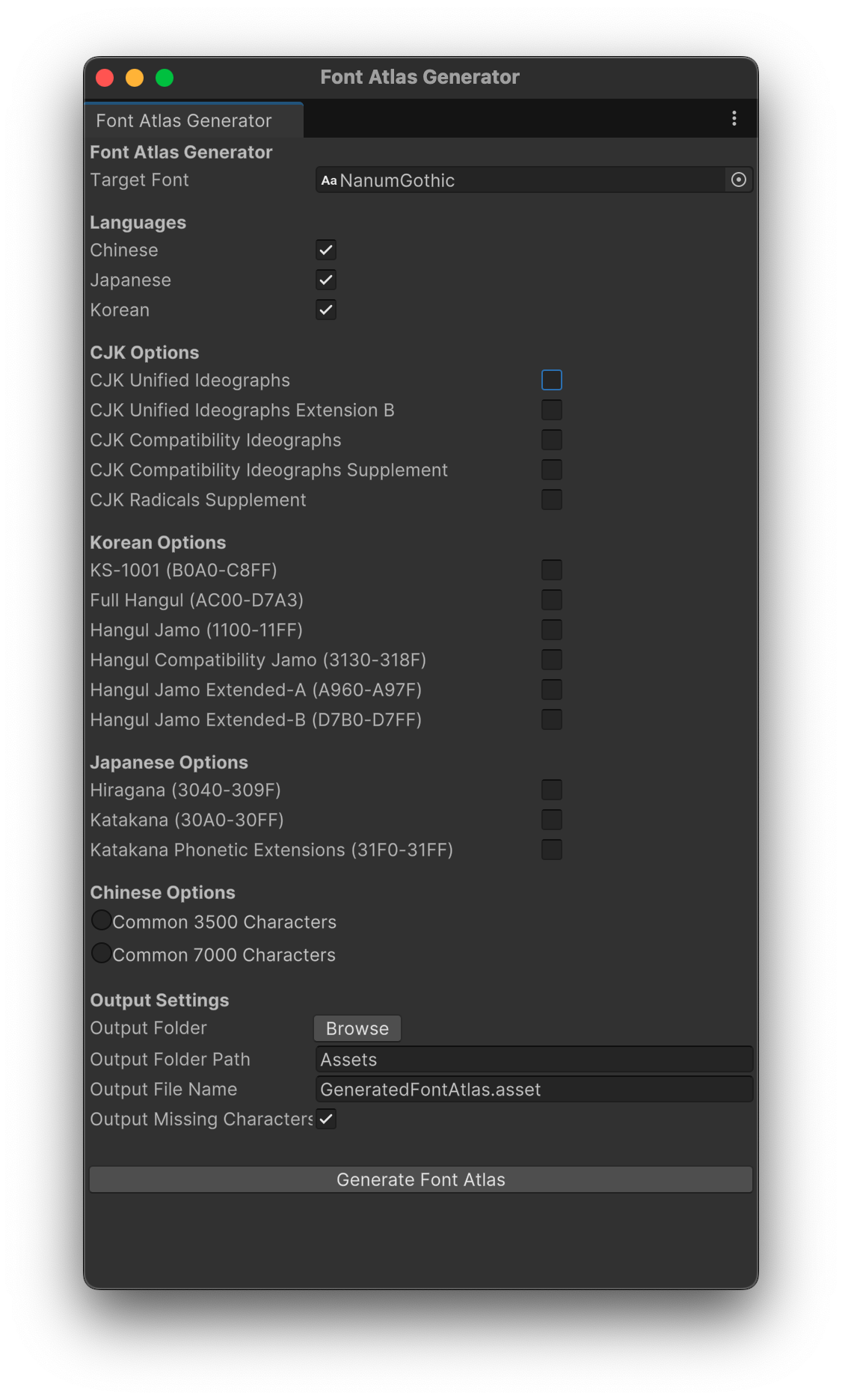Click the Output File Name text field
This screenshot has height=1400, width=842.
tap(534, 1090)
